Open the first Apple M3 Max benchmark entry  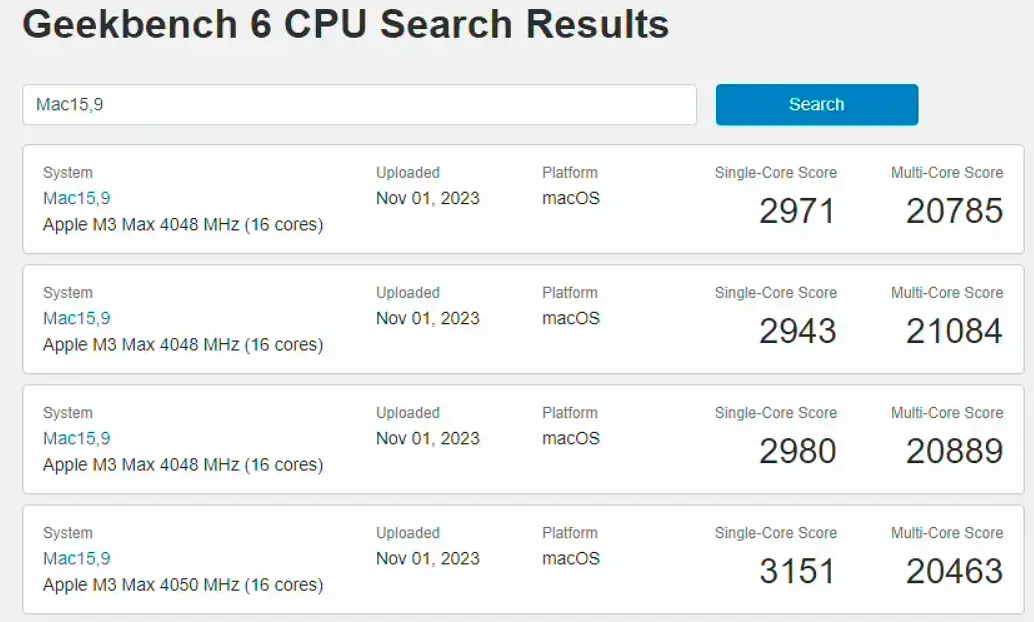pos(181,224)
